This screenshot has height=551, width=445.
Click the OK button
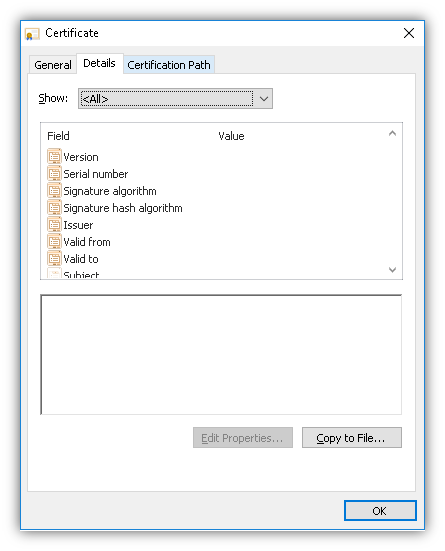pos(380,511)
